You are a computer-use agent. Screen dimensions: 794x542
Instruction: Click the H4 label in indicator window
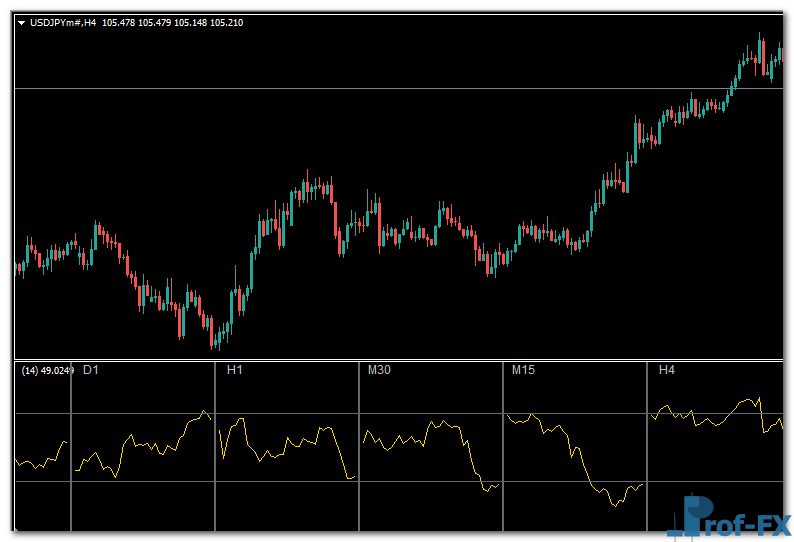[666, 370]
